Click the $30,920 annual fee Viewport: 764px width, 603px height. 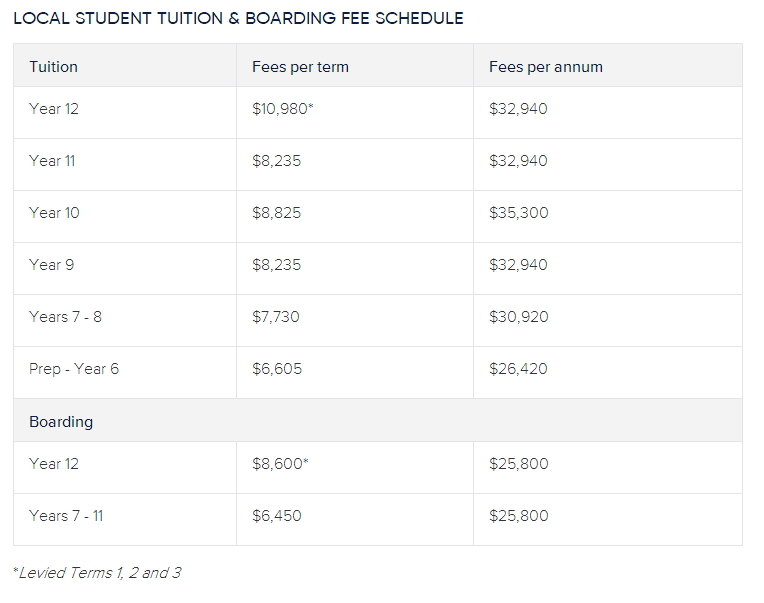point(518,317)
